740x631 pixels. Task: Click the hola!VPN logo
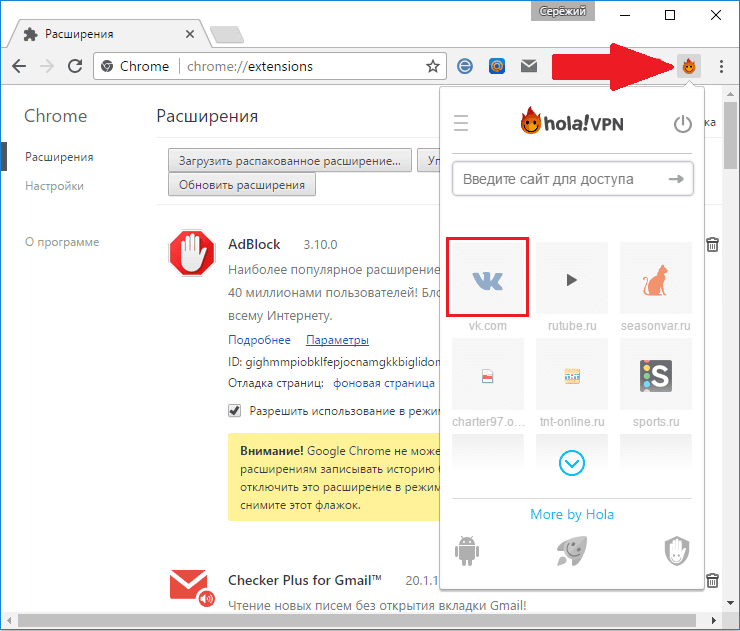coord(572,121)
